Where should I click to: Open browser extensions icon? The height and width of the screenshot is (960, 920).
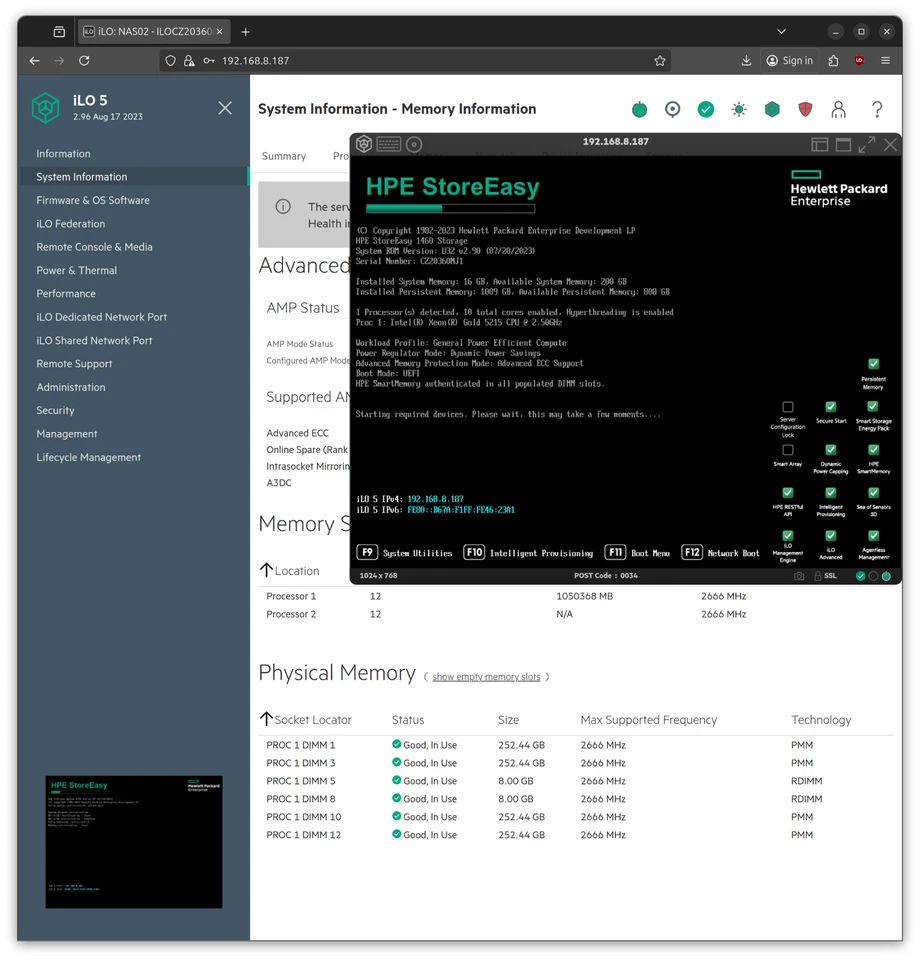[833, 61]
